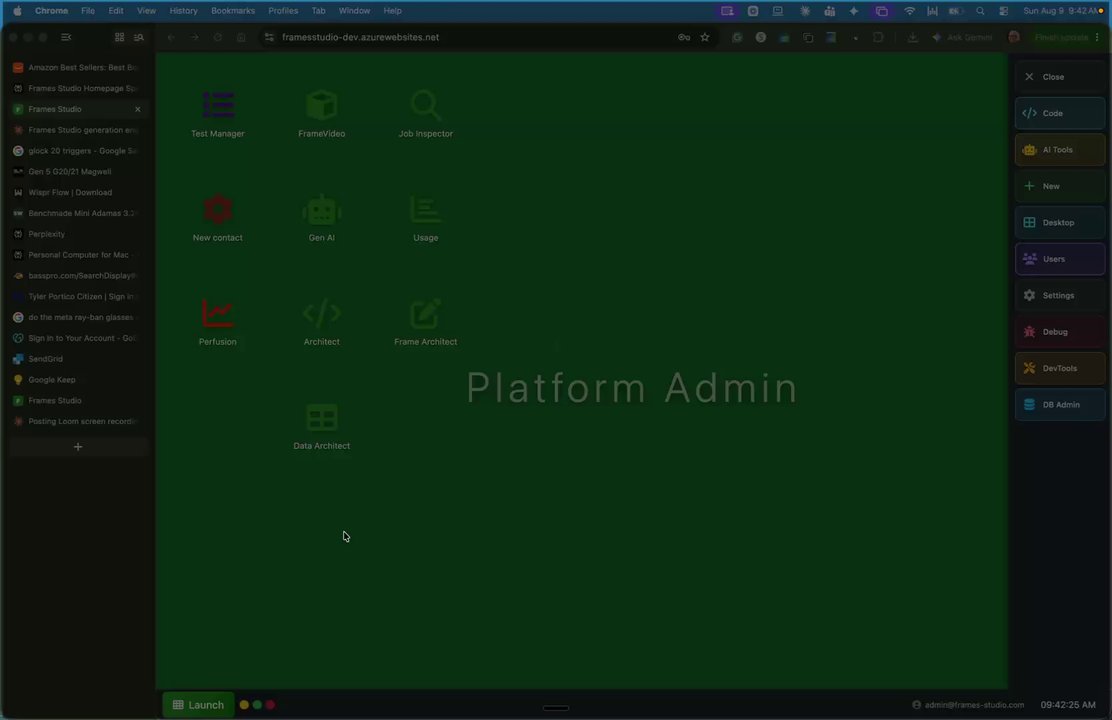This screenshot has width=1112, height=720.
Task: Switch to the Perplexity tab
Action: (77, 234)
